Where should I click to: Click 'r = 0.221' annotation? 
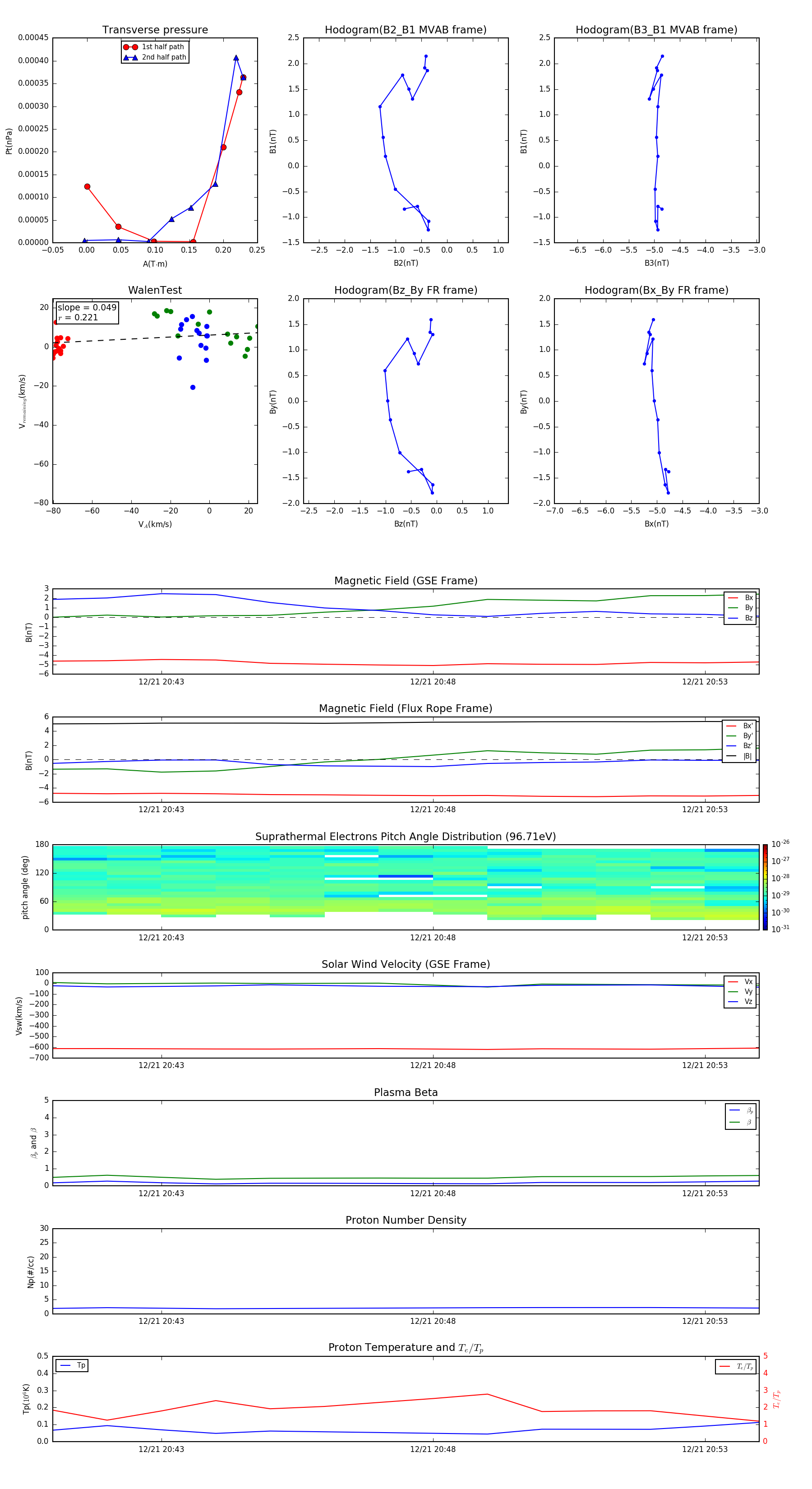point(78,317)
